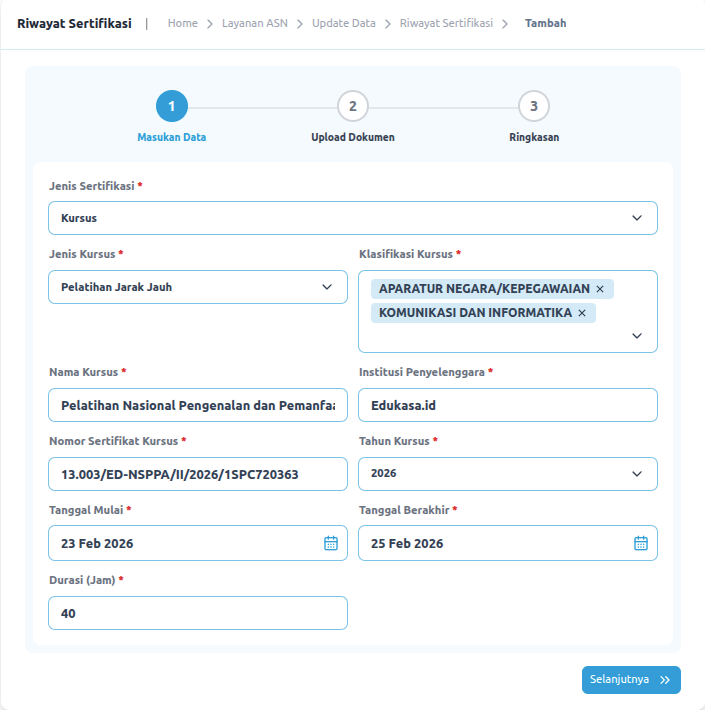Open Layanan ASN breadcrumb link
The width and height of the screenshot is (705, 710).
[x=255, y=23]
